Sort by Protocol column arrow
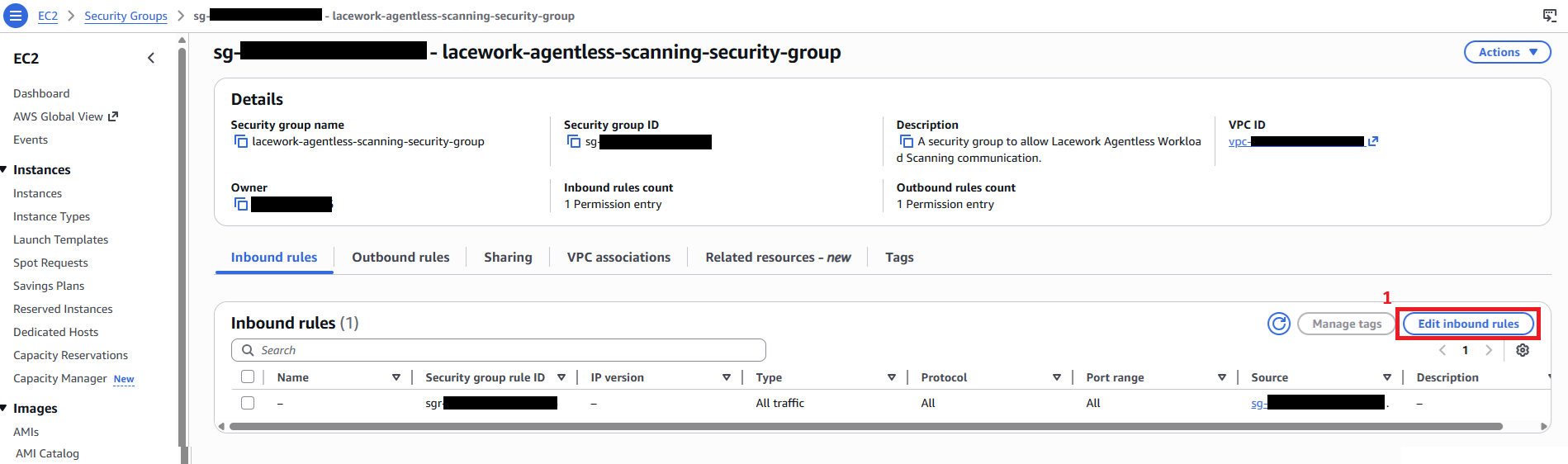This screenshot has width=1568, height=464. (x=1057, y=377)
